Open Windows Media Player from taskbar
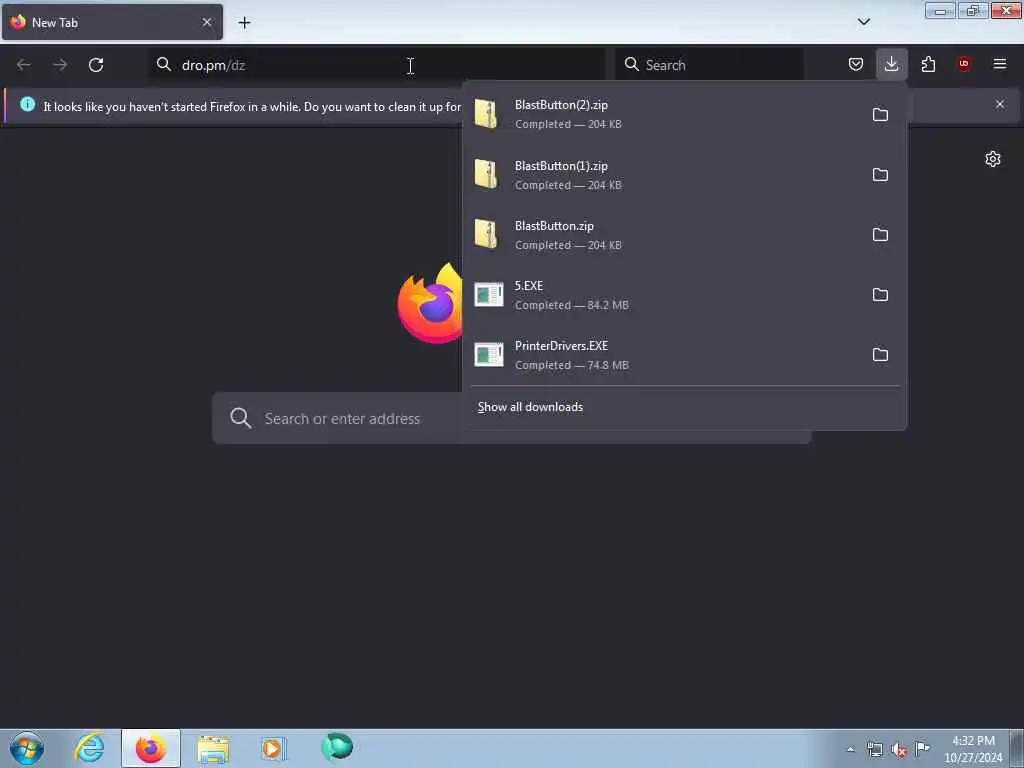 (x=274, y=748)
